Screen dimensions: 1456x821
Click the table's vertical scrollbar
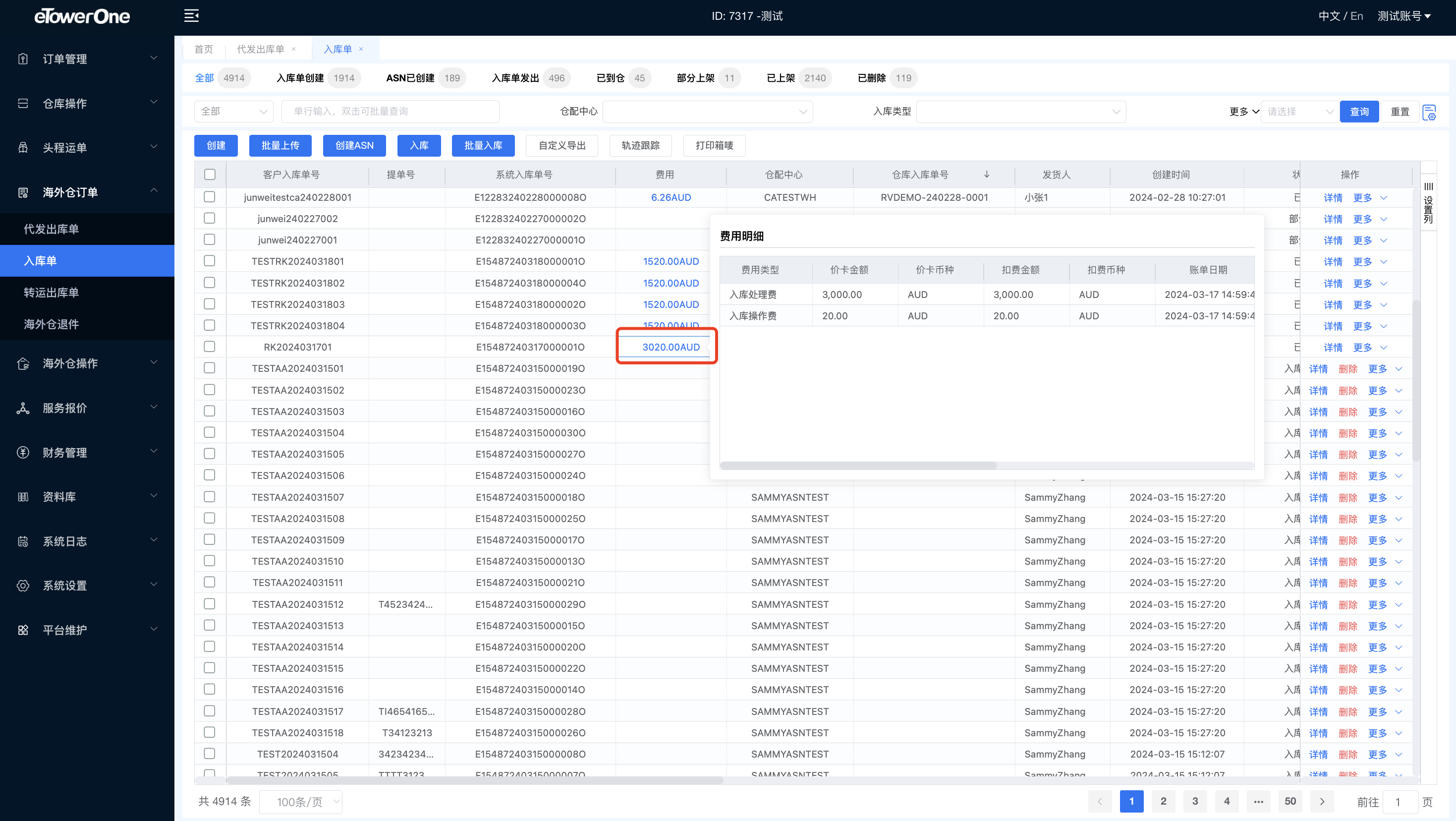tap(1416, 381)
